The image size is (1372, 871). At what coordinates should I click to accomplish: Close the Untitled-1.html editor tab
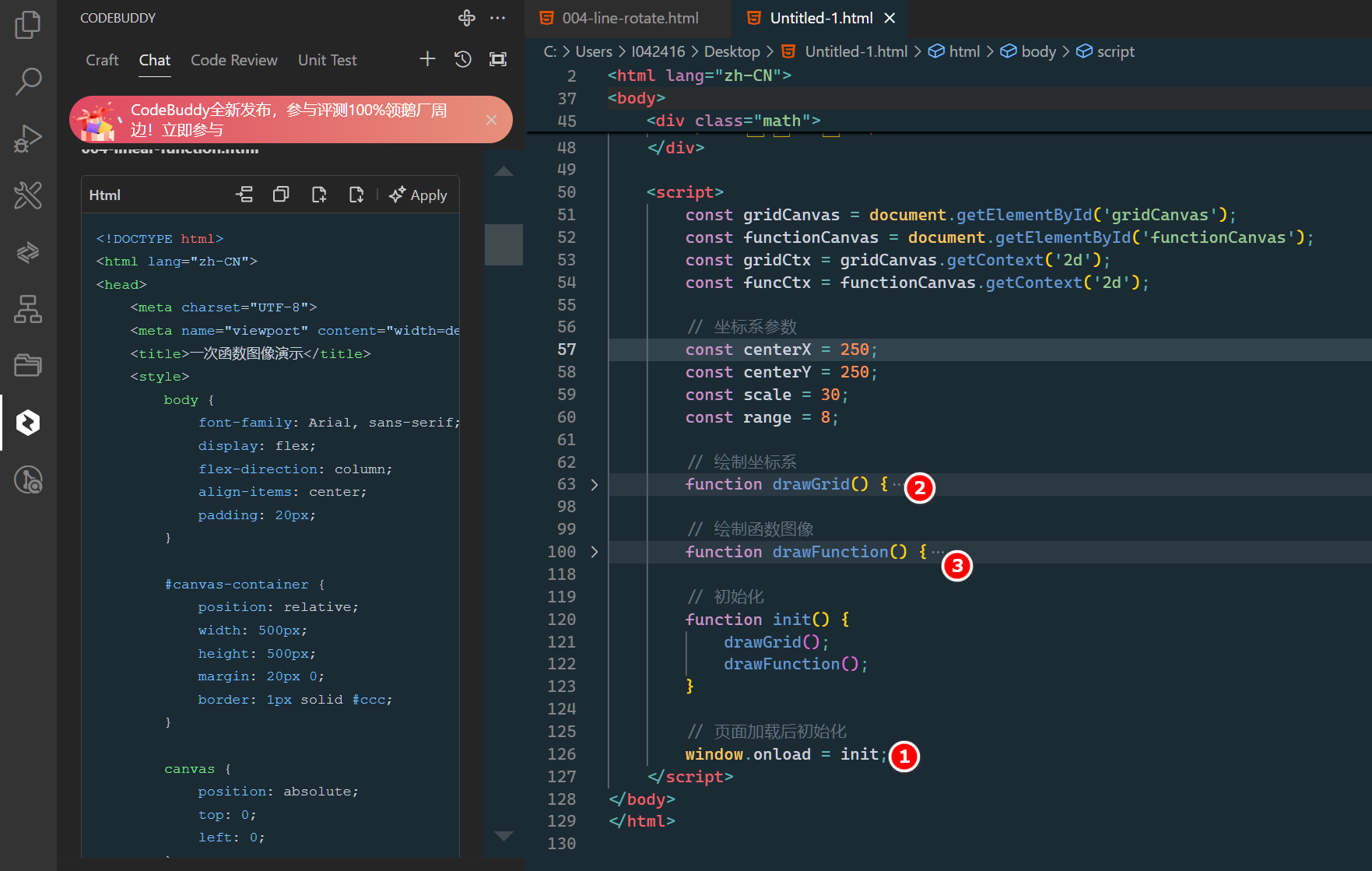[x=890, y=18]
